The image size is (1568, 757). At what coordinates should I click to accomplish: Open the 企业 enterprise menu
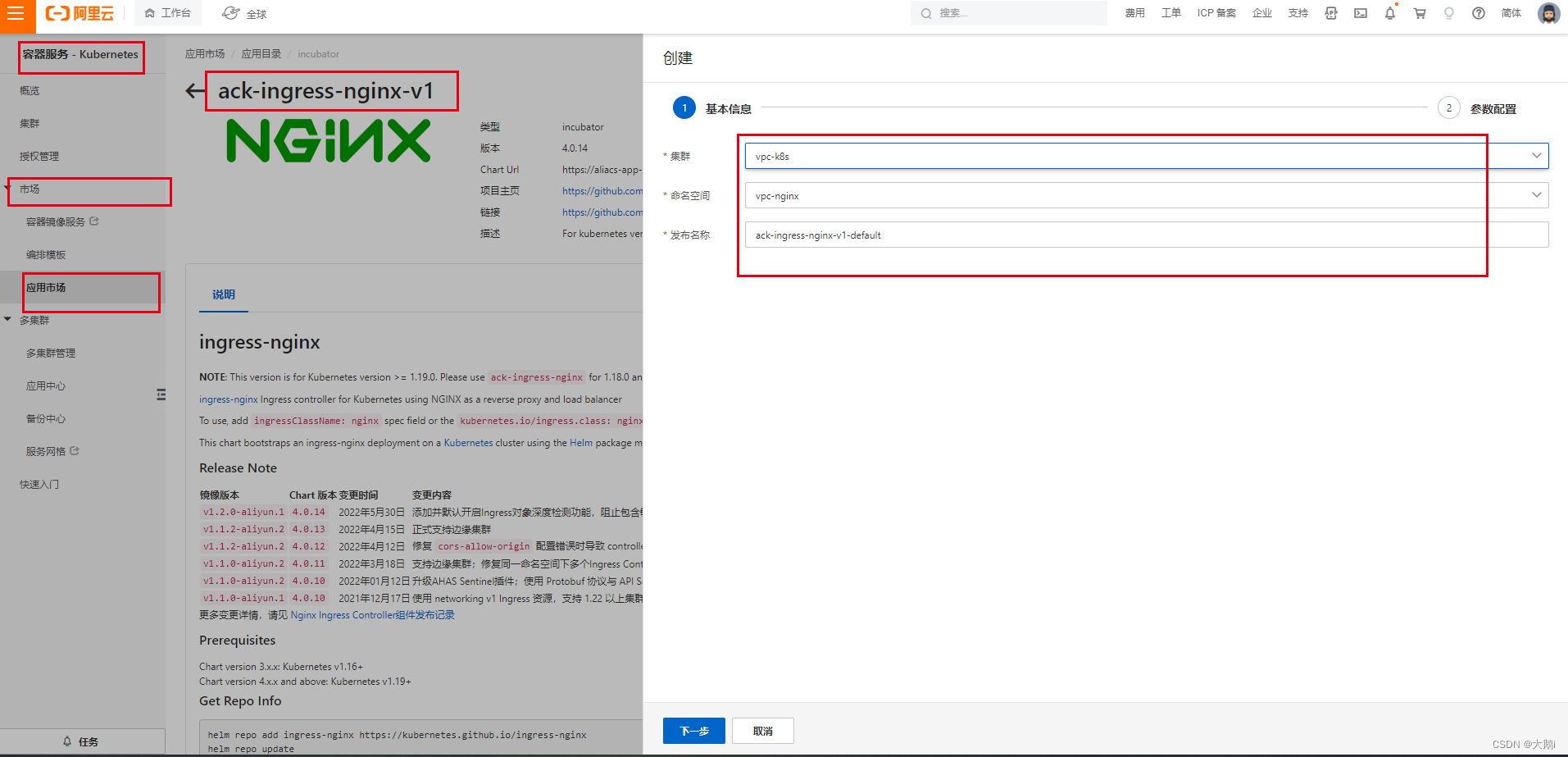(1262, 13)
